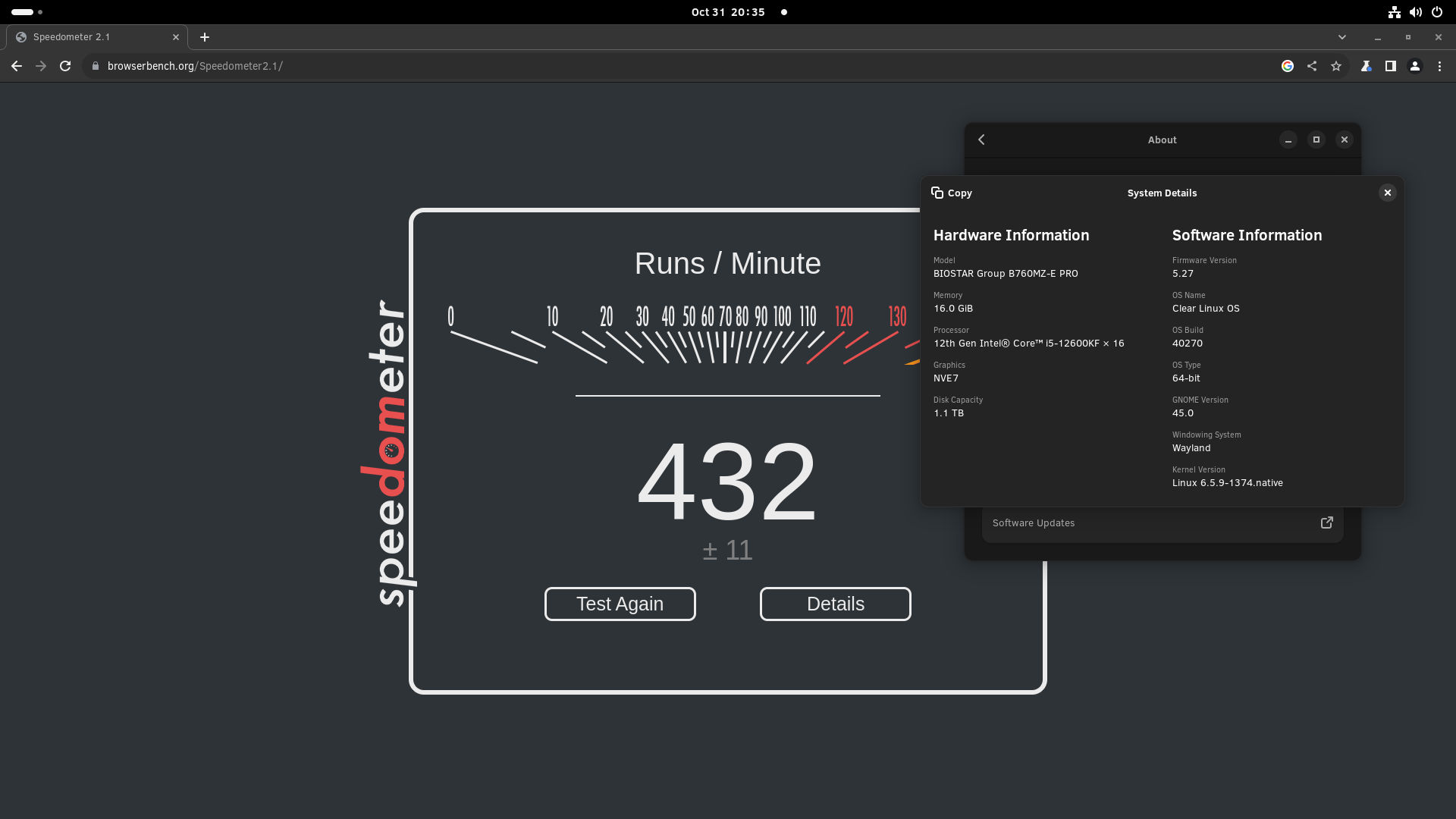Reload the Speedometer page
Screen dimensions: 1456x819
coord(65,66)
